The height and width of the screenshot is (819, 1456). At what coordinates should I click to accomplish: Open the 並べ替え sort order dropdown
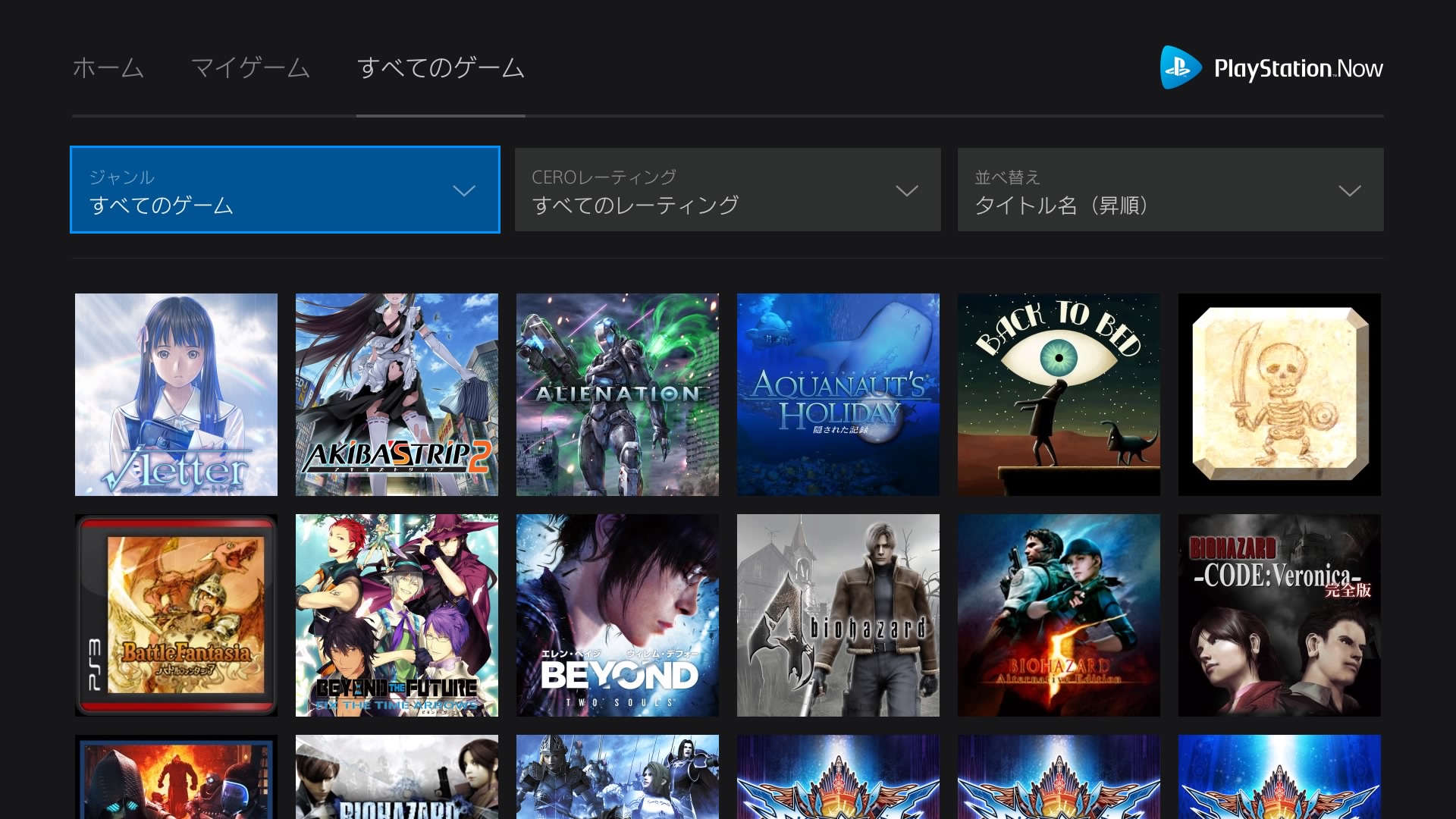(1170, 190)
